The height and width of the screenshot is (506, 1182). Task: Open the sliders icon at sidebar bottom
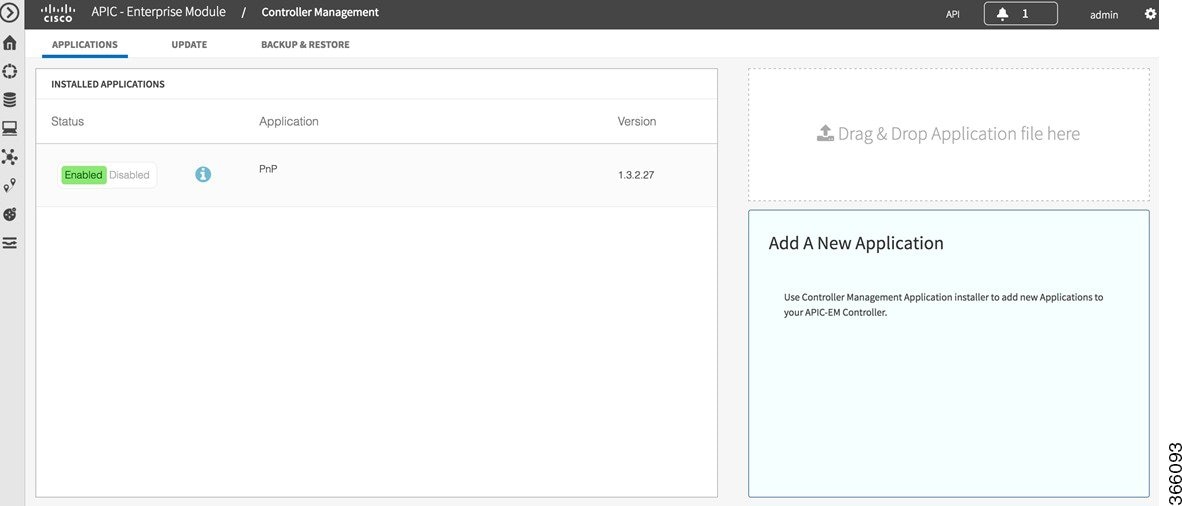[x=11, y=243]
